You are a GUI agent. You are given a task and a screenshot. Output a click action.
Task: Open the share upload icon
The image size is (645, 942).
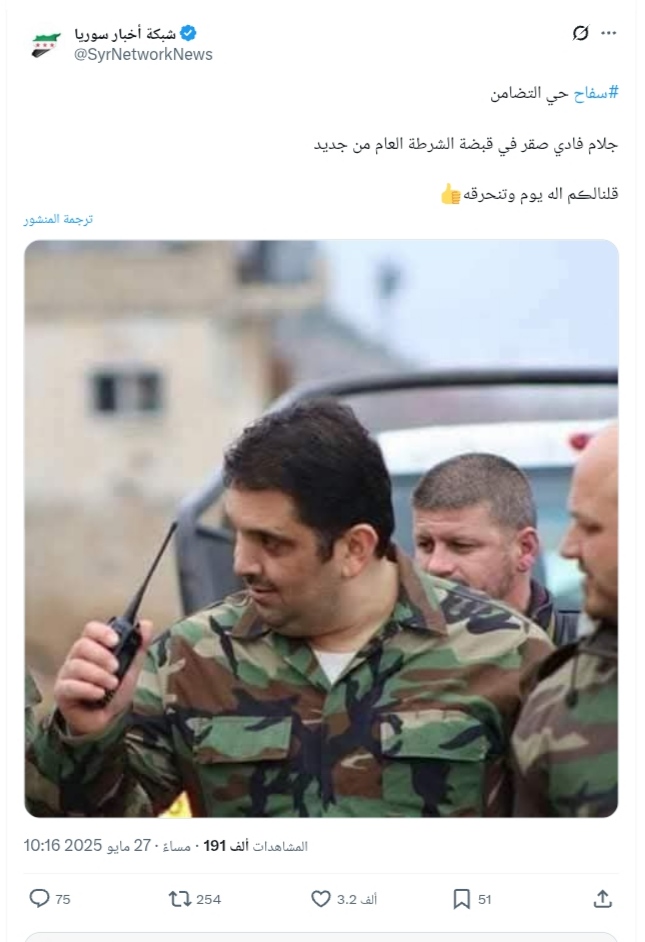tap(602, 899)
